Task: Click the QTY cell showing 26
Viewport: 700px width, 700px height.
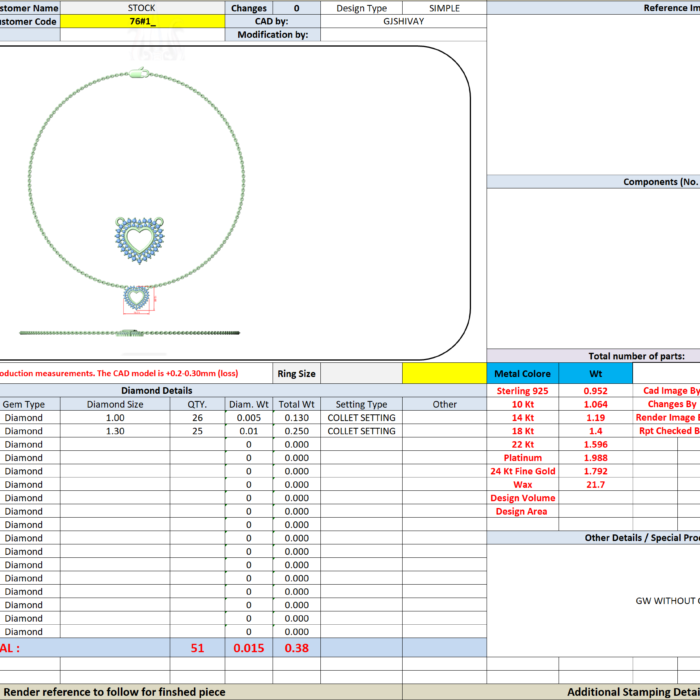Action: [x=197, y=417]
